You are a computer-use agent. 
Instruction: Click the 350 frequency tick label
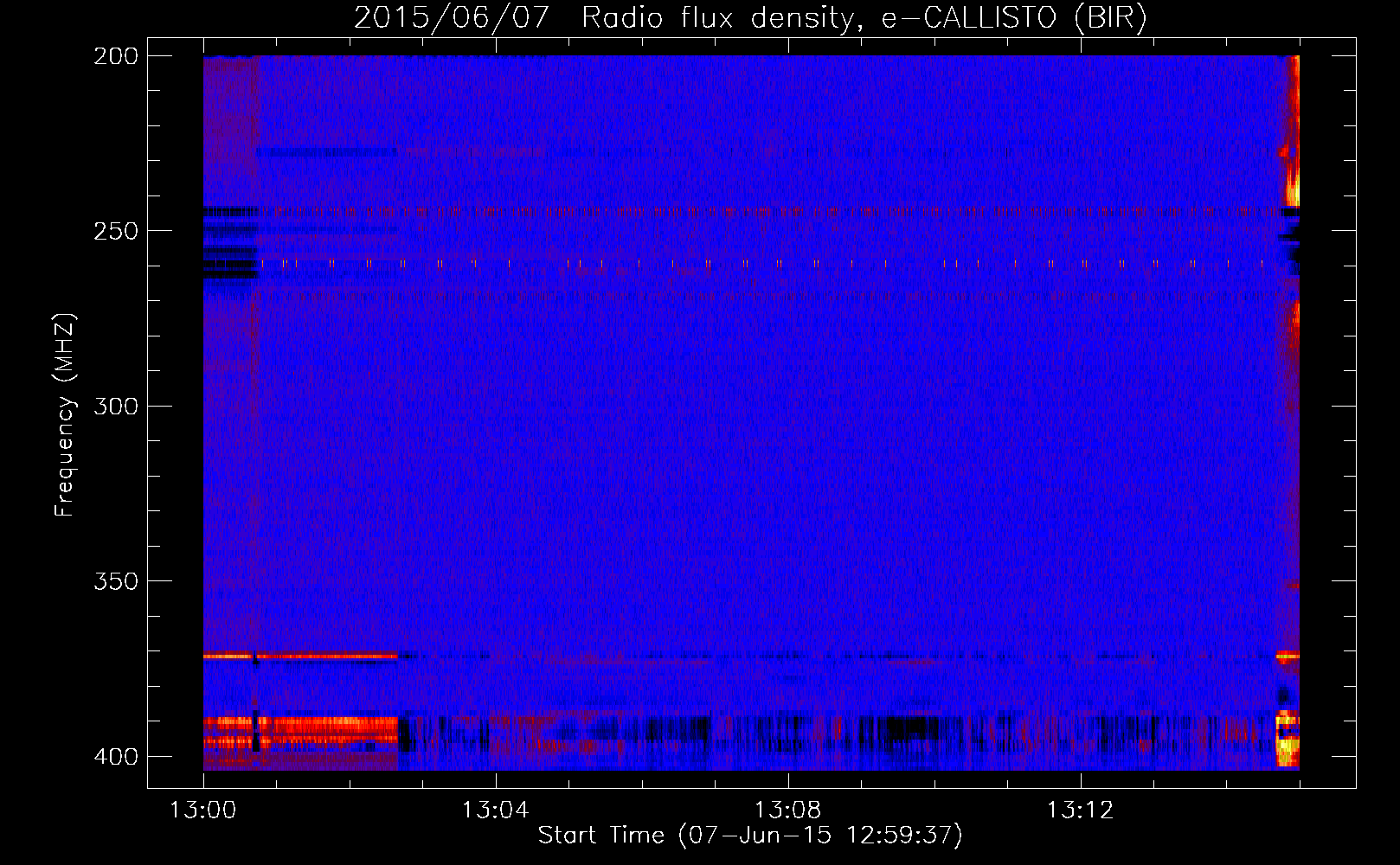coord(116,581)
